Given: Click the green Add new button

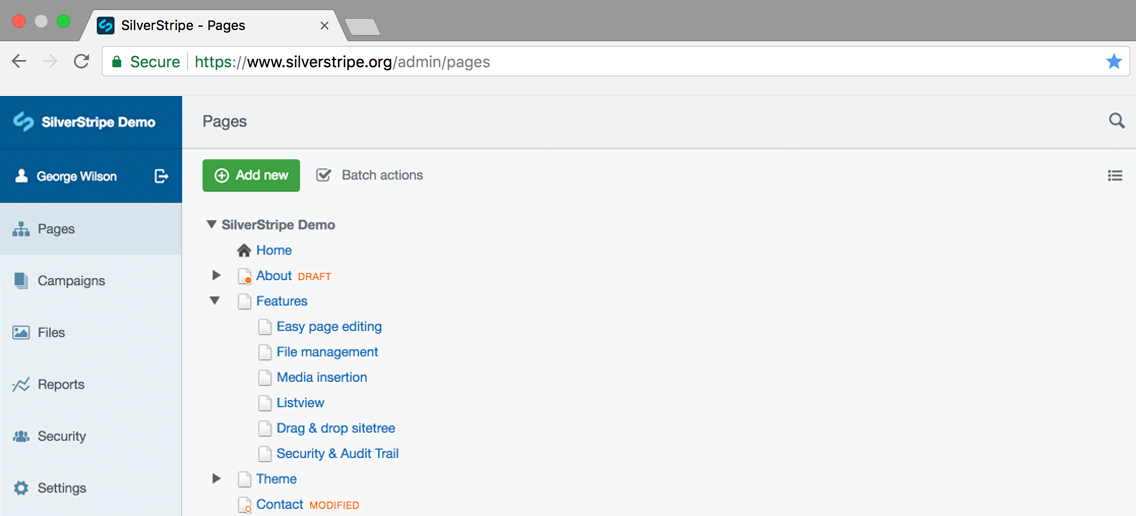Looking at the screenshot, I should pos(251,175).
